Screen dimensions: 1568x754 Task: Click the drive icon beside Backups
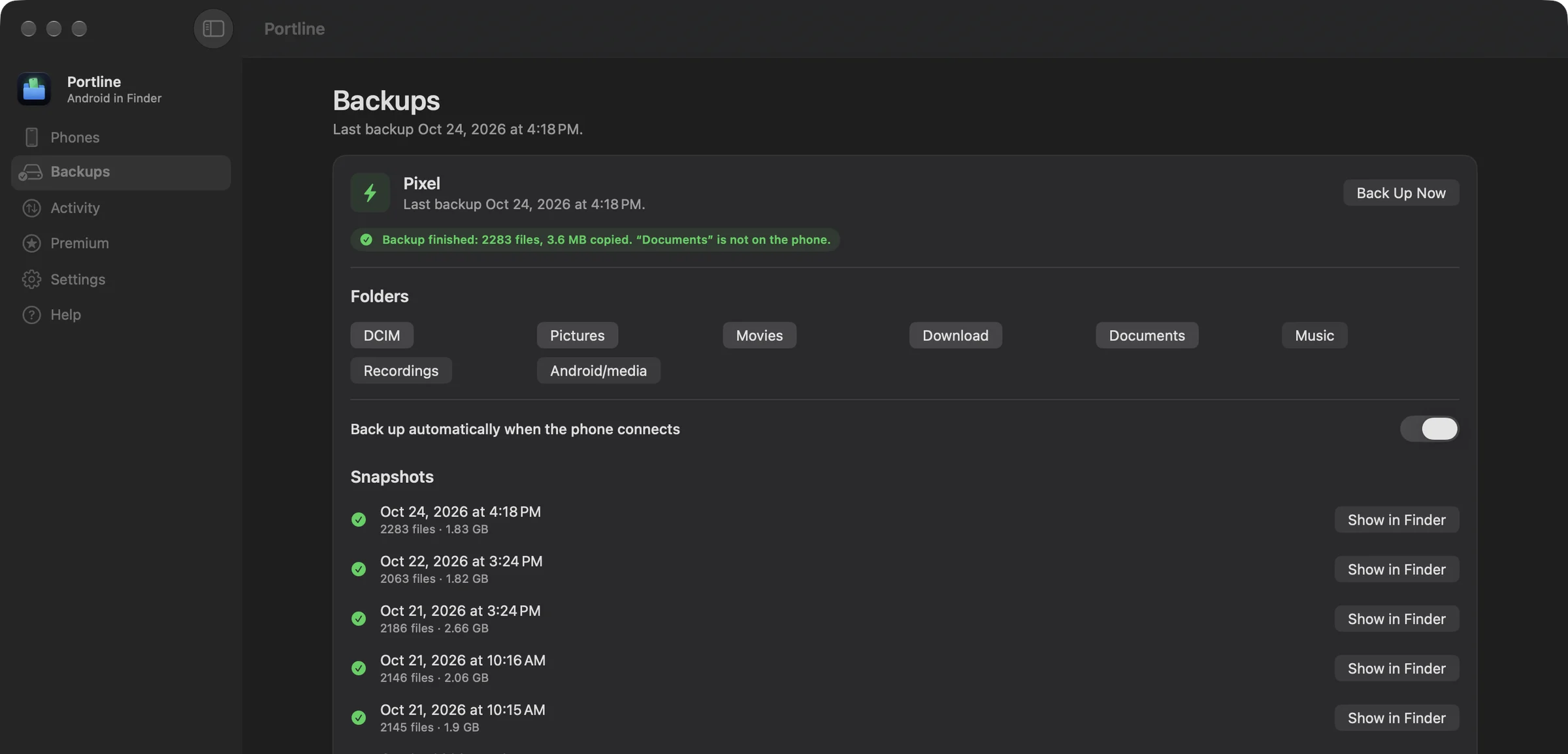click(31, 172)
